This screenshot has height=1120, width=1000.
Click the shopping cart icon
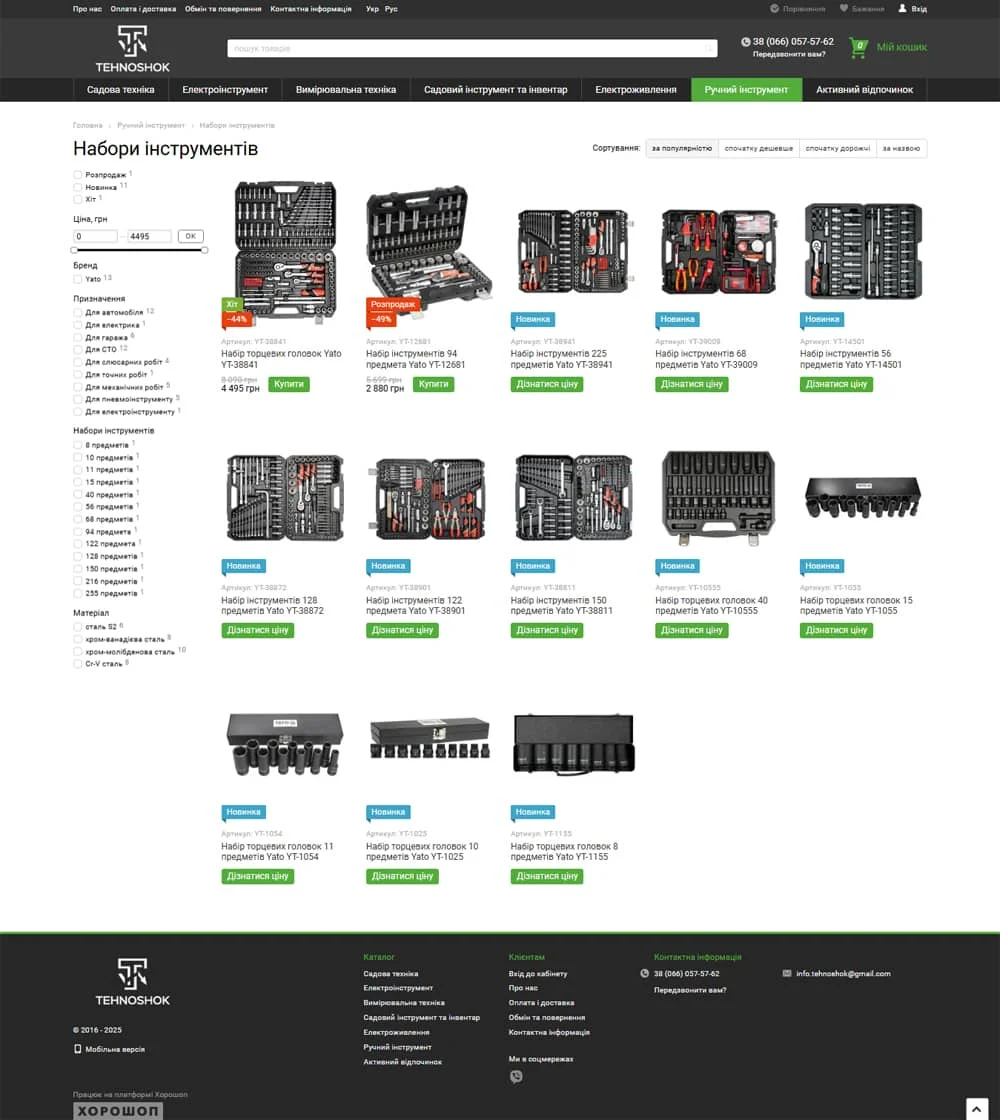[858, 47]
